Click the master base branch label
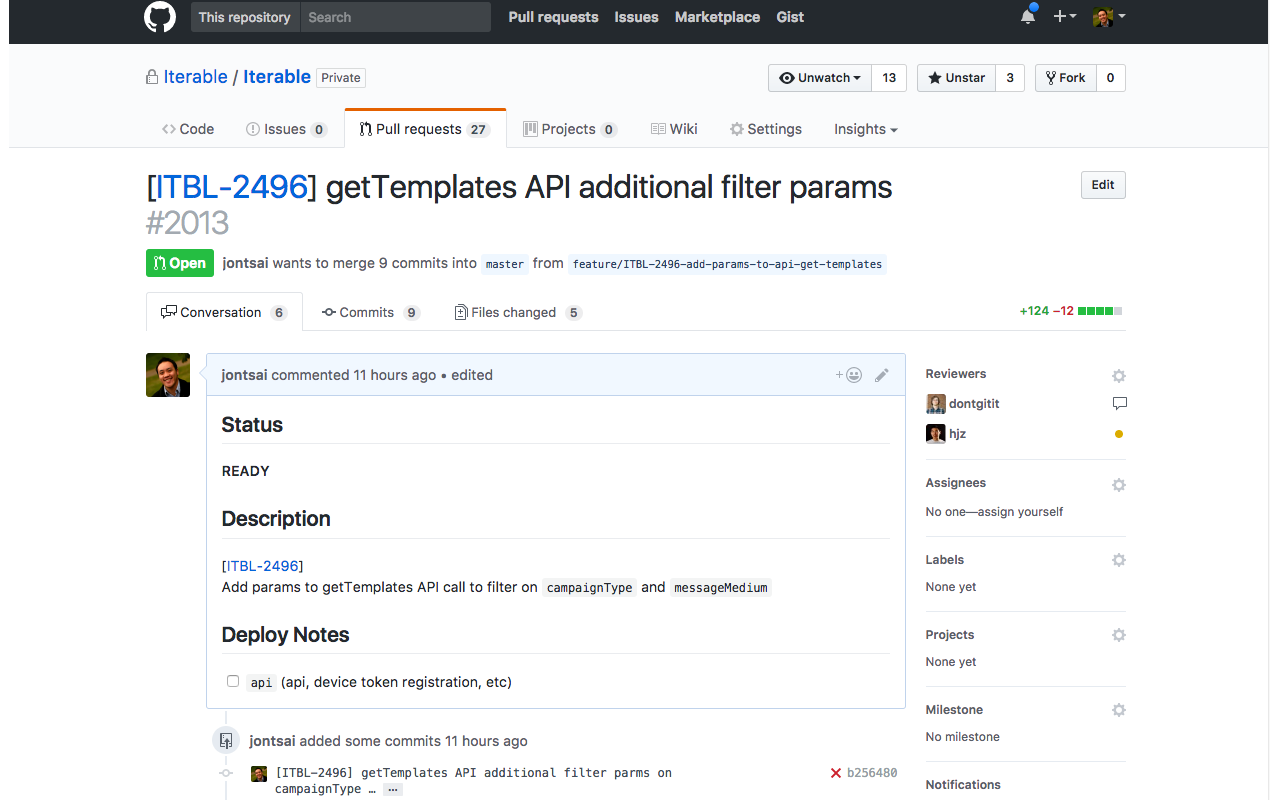1280x800 pixels. [505, 264]
